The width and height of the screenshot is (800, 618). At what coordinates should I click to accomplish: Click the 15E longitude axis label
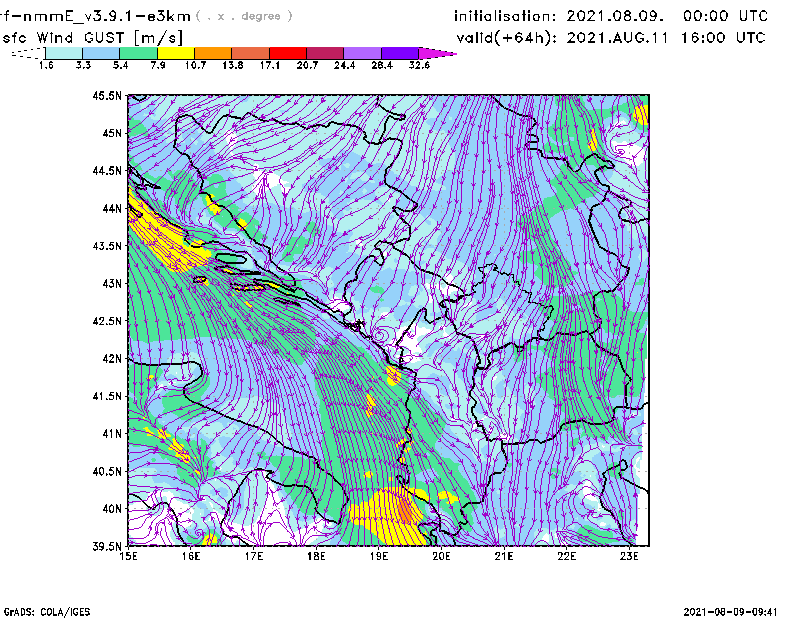point(129,555)
